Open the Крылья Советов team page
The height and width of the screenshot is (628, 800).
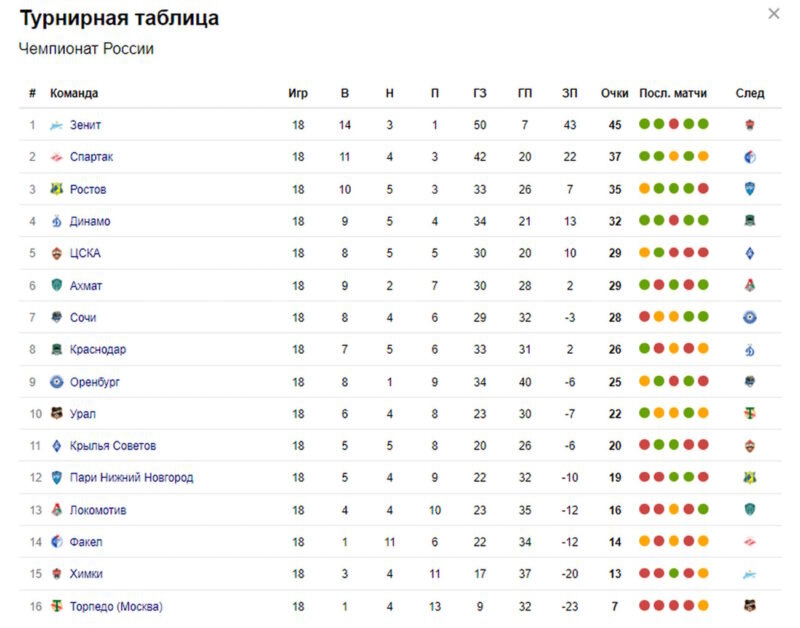pyautogui.click(x=113, y=446)
